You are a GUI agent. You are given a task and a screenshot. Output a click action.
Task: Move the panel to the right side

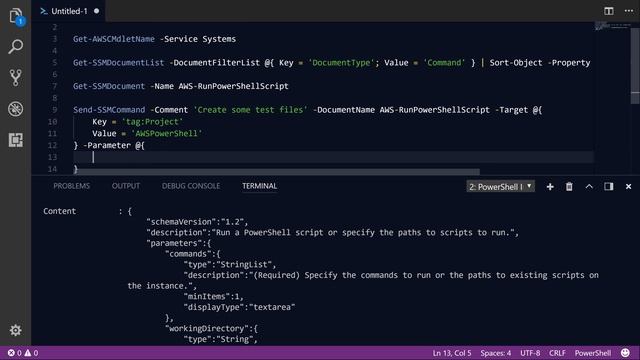click(609, 187)
